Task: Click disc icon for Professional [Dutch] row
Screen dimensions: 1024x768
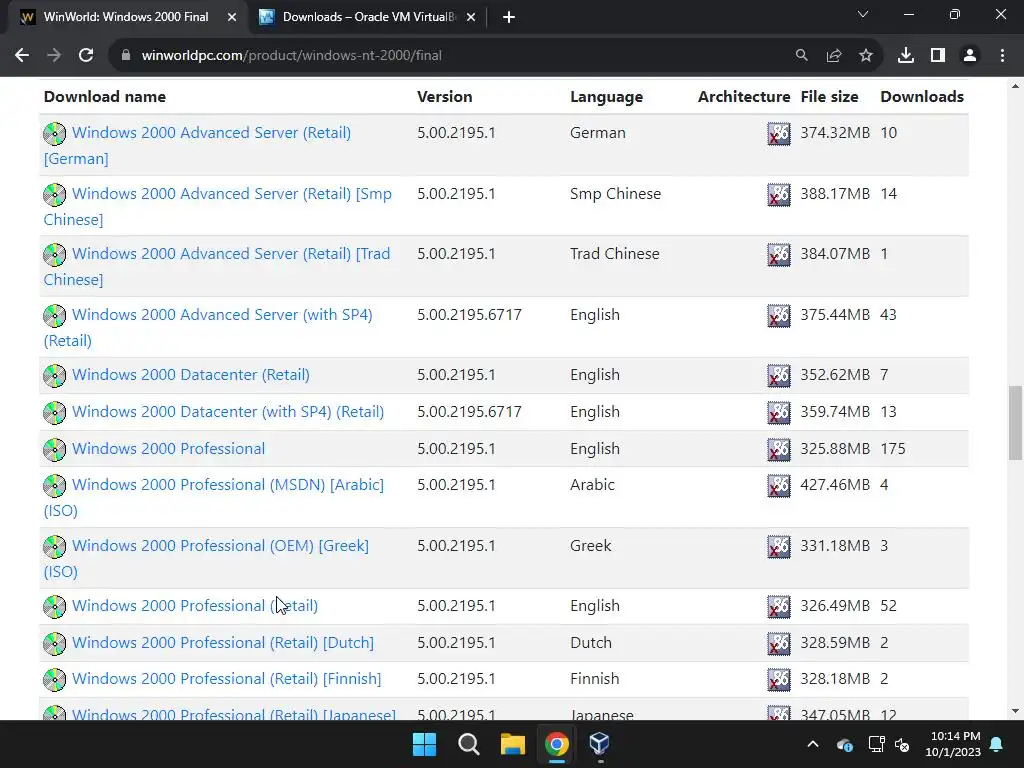Action: click(55, 643)
